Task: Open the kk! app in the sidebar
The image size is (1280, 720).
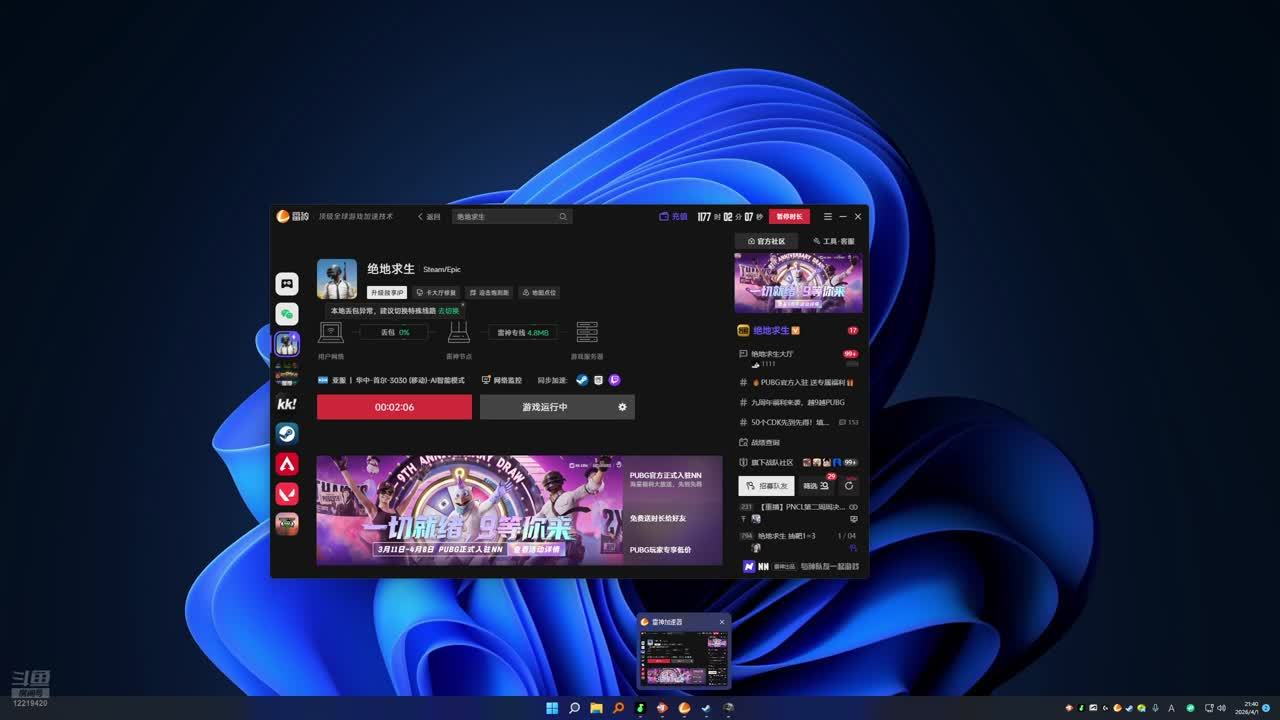Action: coord(287,404)
